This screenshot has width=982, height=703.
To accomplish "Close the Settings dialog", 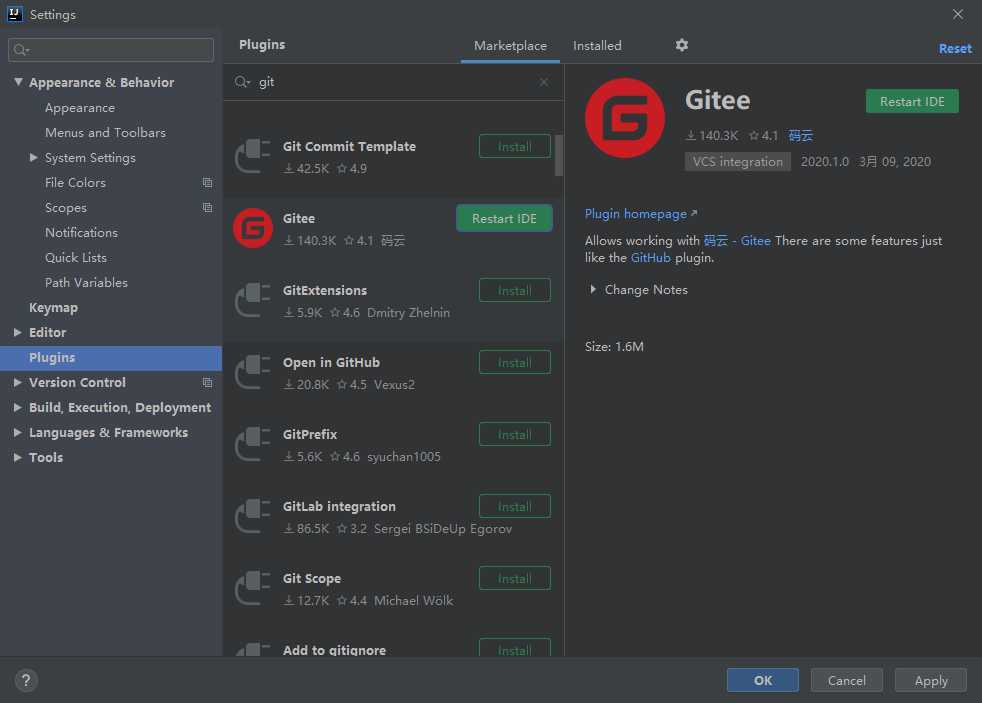I will [958, 14].
